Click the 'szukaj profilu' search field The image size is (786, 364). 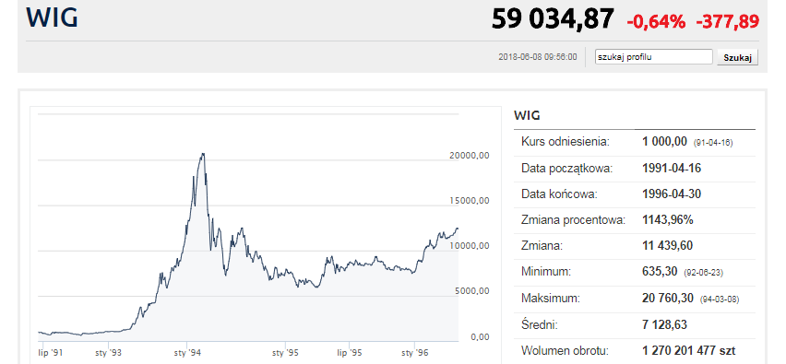[x=653, y=57]
